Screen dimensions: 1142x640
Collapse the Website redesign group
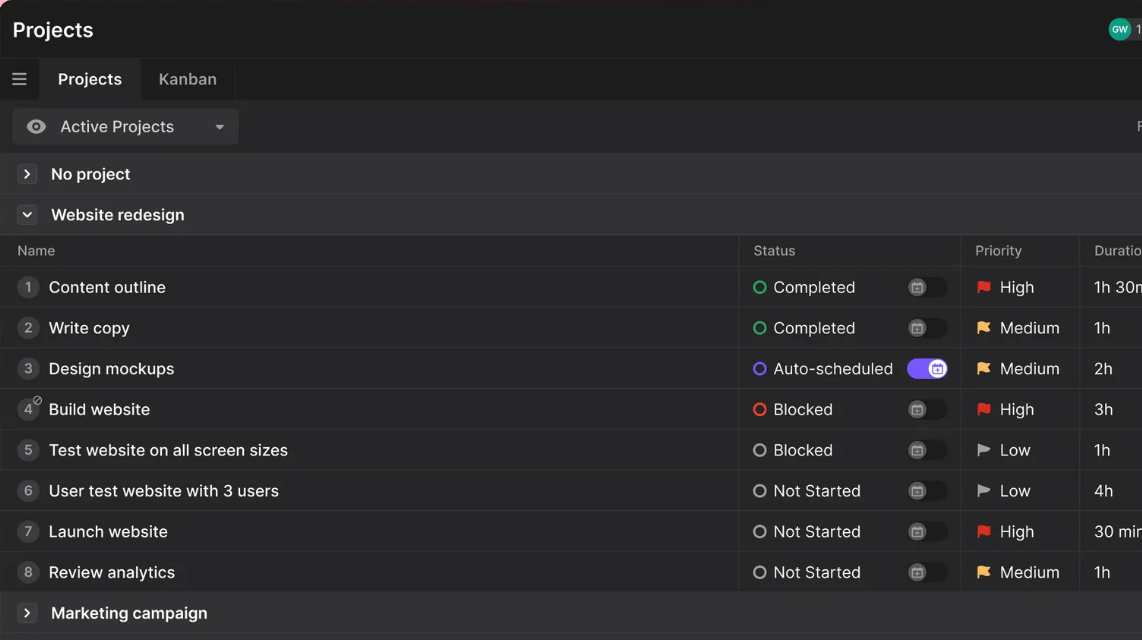pos(27,215)
